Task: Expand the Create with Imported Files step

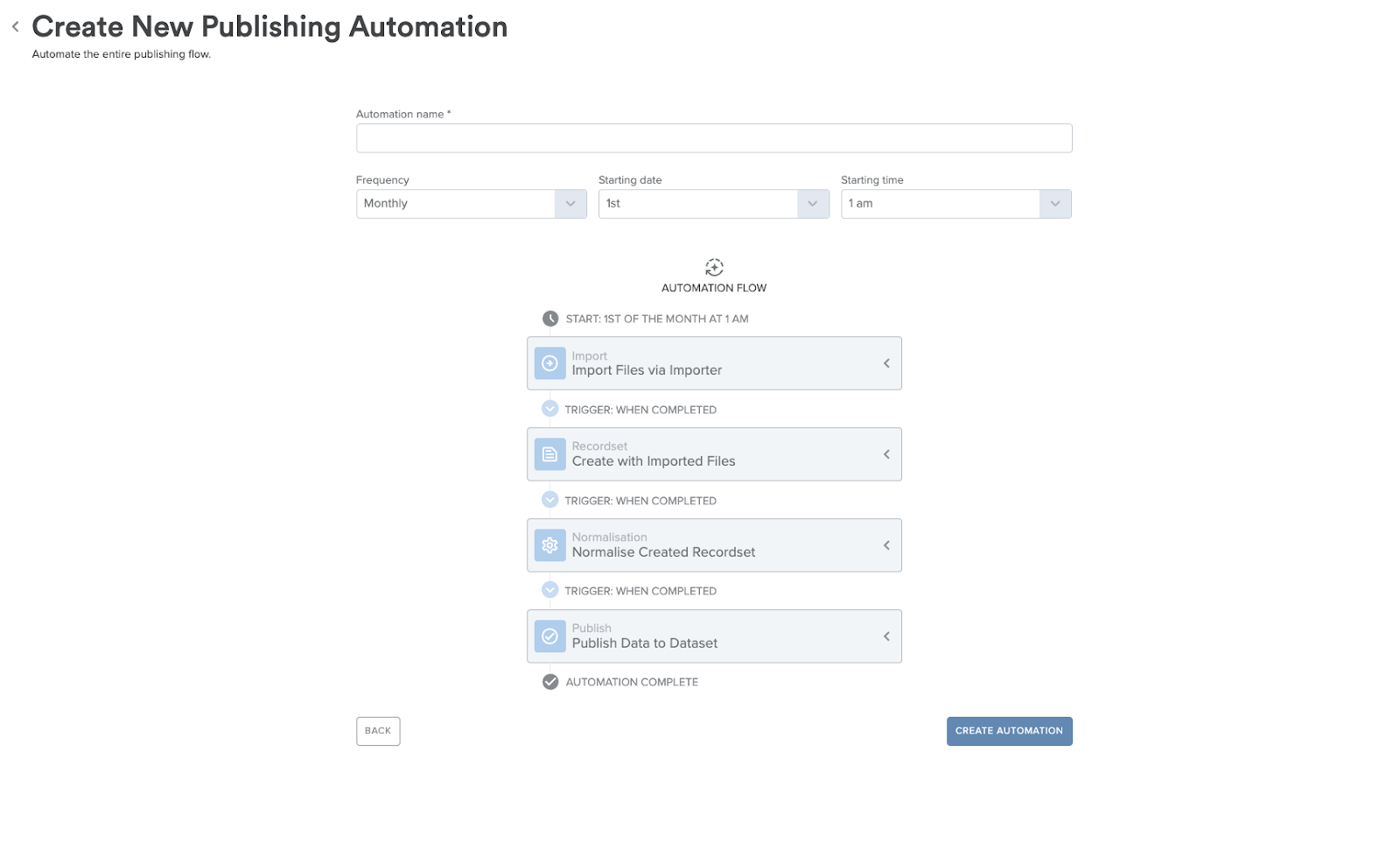Action: [886, 453]
